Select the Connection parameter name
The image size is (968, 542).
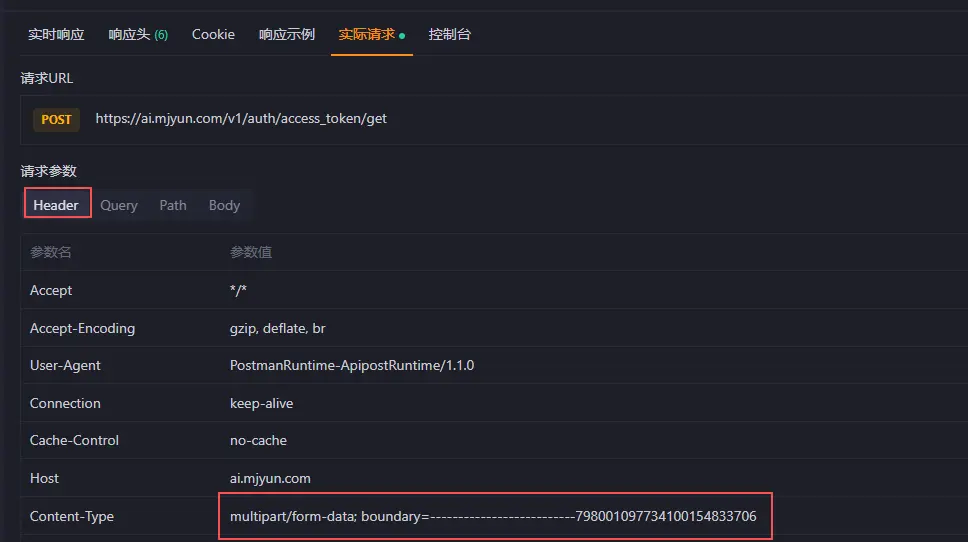point(65,403)
